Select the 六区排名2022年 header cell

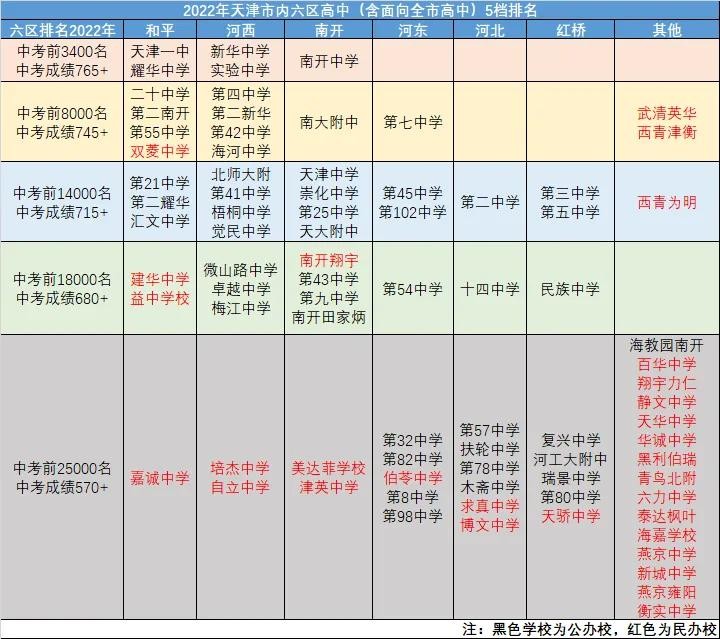pos(62,30)
